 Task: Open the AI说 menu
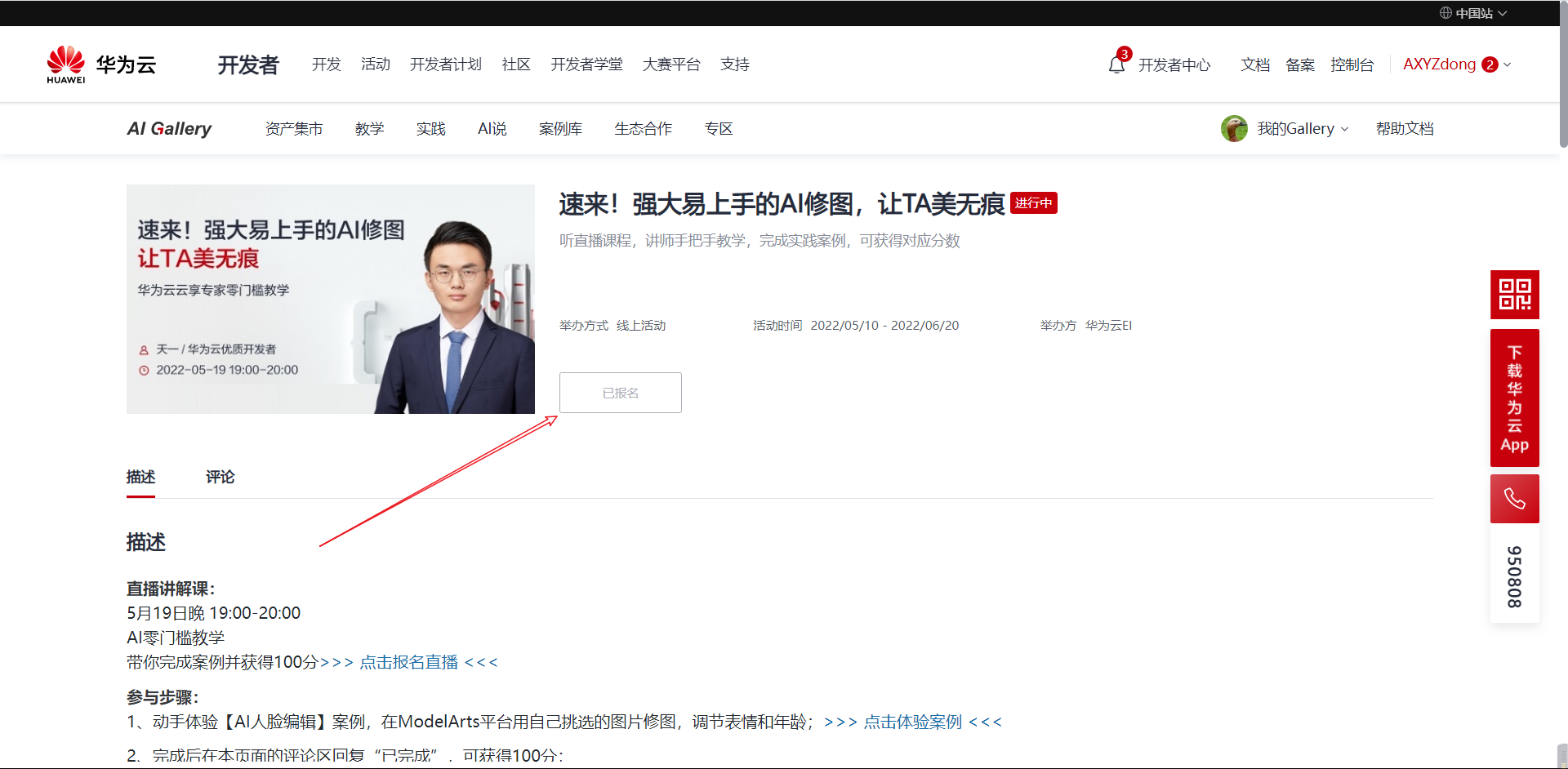pyautogui.click(x=492, y=129)
